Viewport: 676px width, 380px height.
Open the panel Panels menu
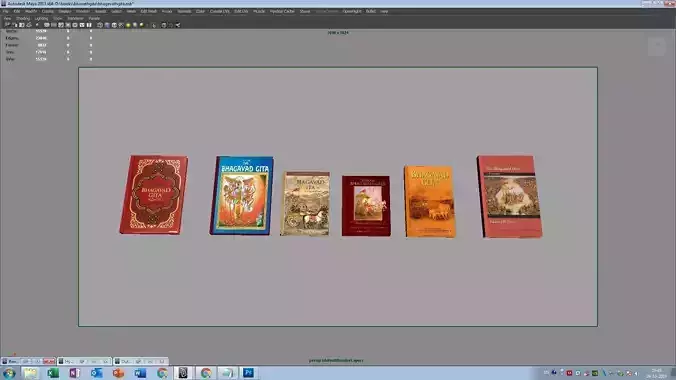pyautogui.click(x=94, y=19)
